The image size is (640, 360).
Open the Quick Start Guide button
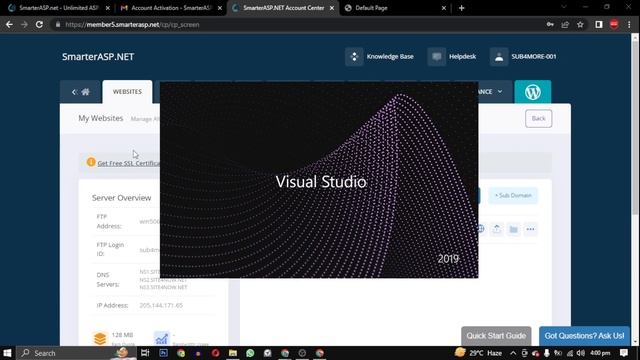[x=496, y=336]
